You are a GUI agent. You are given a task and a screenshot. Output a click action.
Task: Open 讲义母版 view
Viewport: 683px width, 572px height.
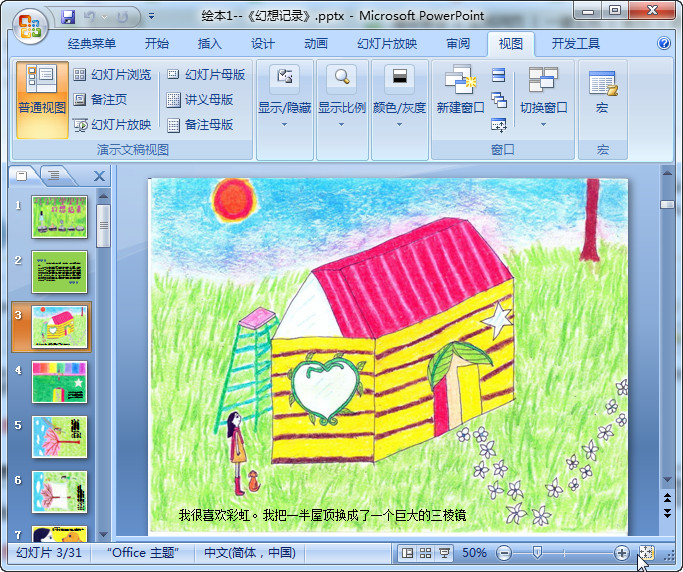pyautogui.click(x=200, y=100)
